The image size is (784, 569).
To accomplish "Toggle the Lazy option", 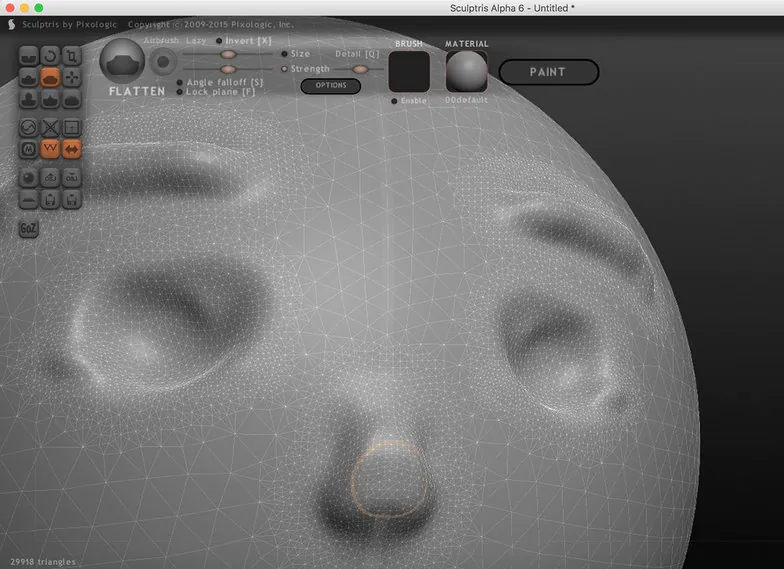I will coord(196,40).
